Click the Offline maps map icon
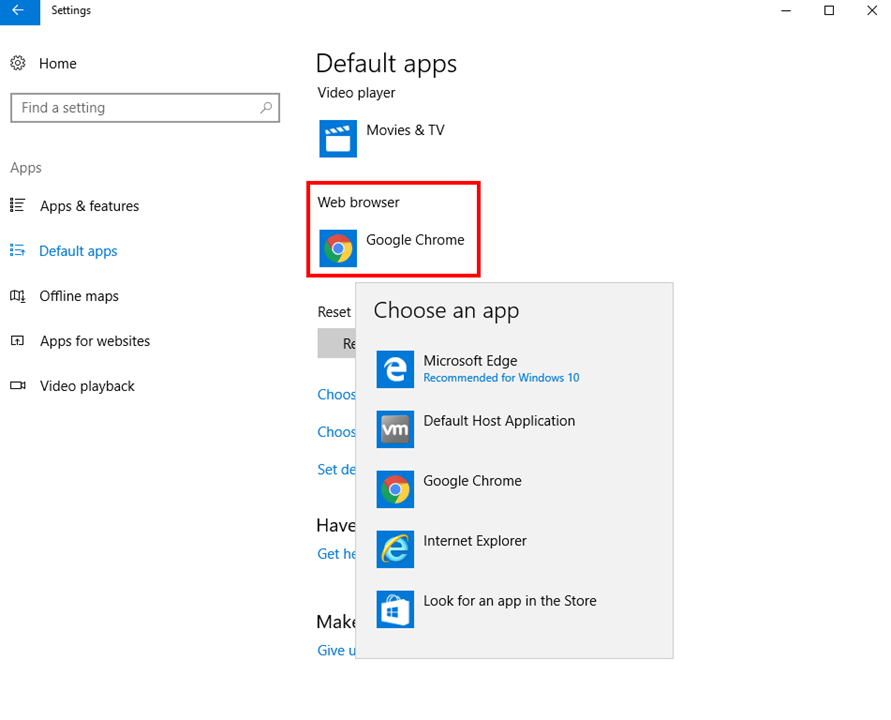This screenshot has height=720, width=891. click(x=18, y=296)
